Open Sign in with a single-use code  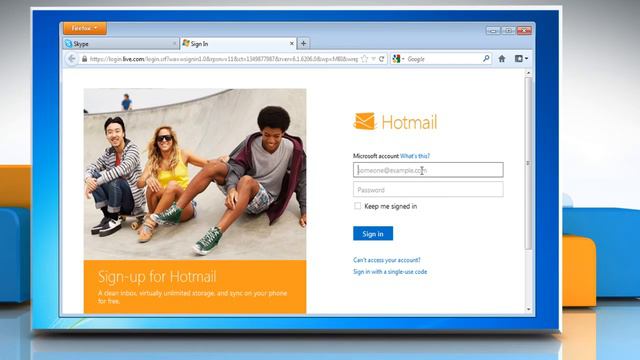[x=390, y=272]
